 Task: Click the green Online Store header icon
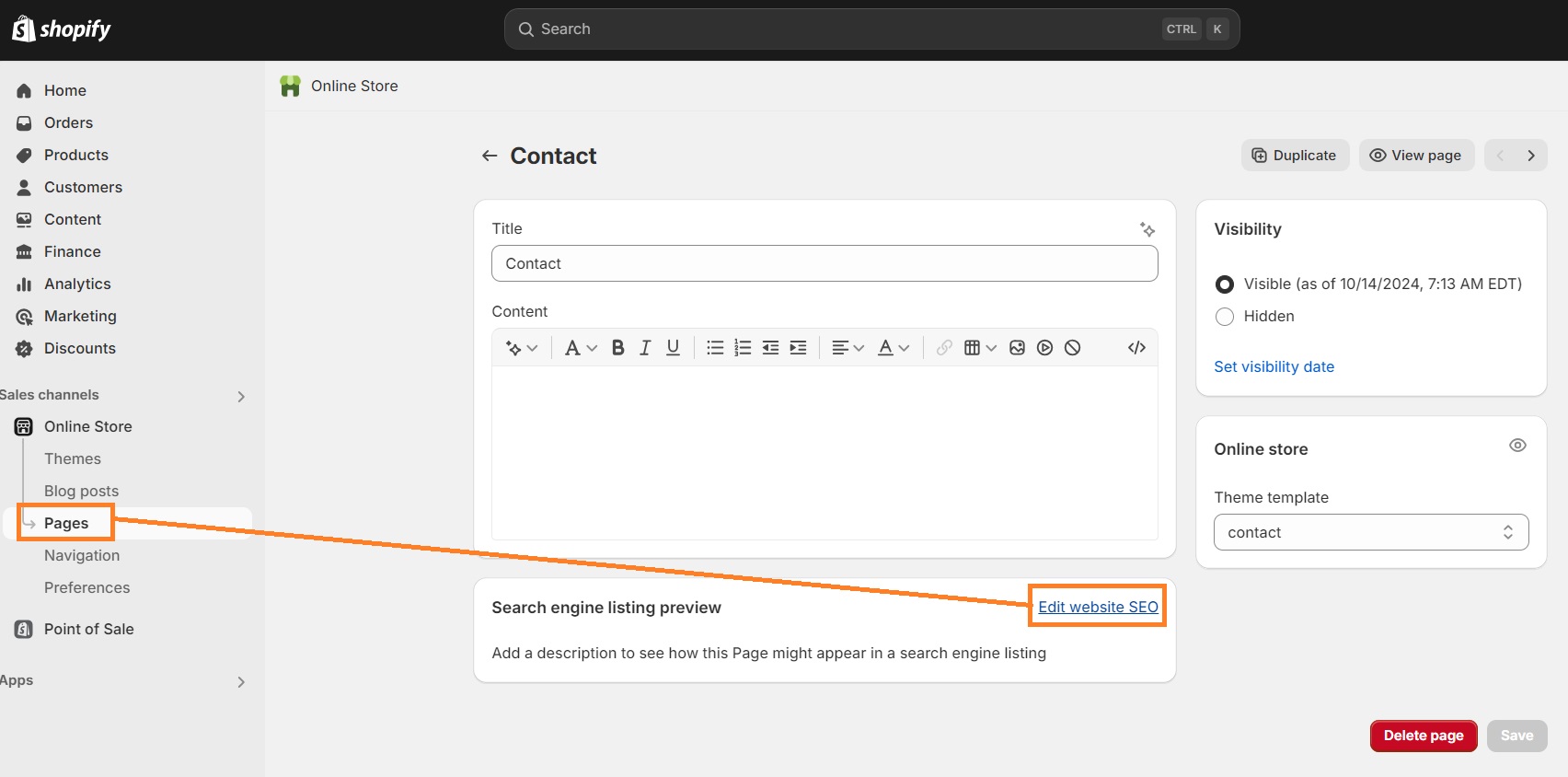pyautogui.click(x=291, y=87)
